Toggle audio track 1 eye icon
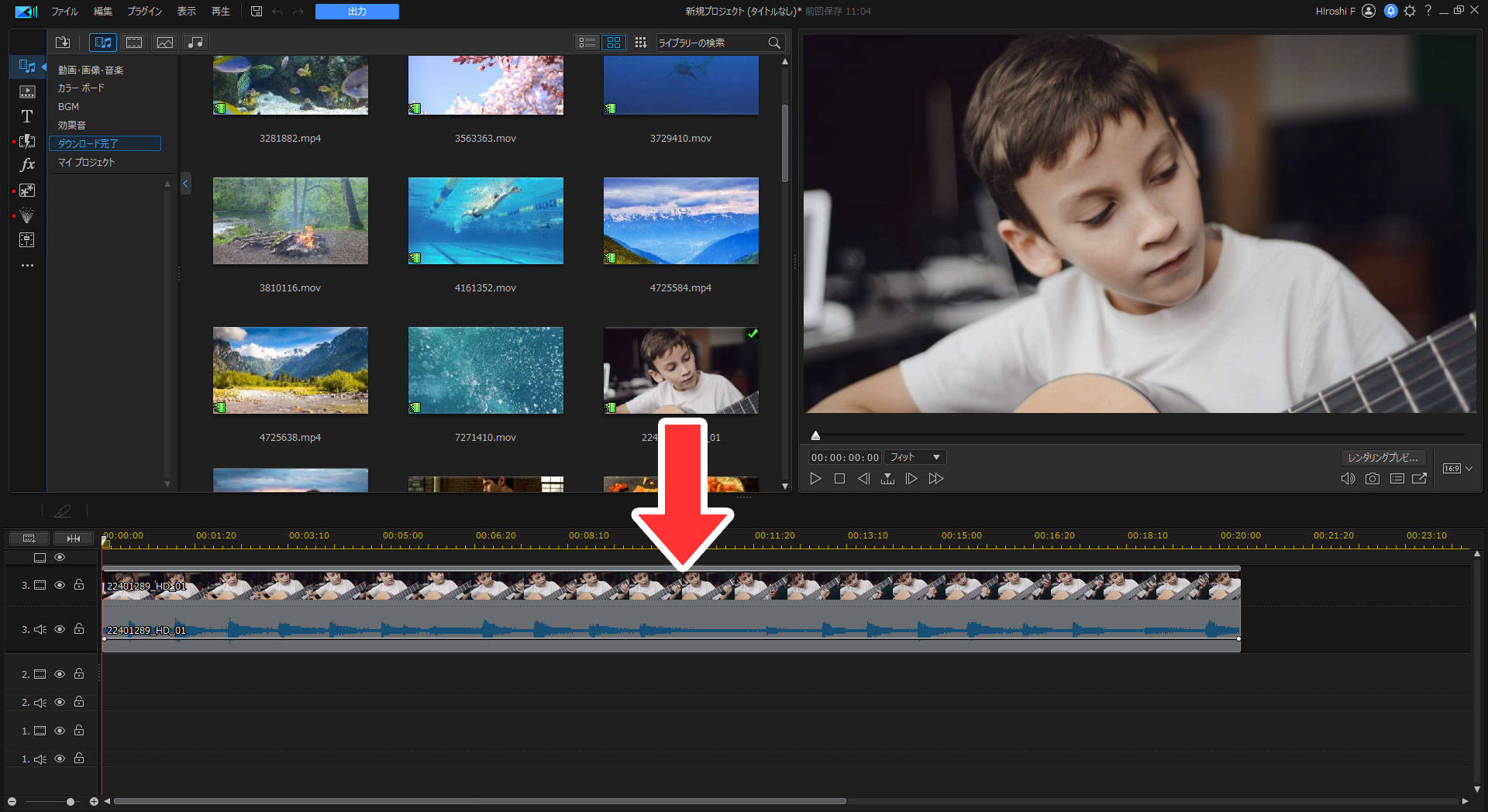This screenshot has width=1488, height=812. (60, 759)
